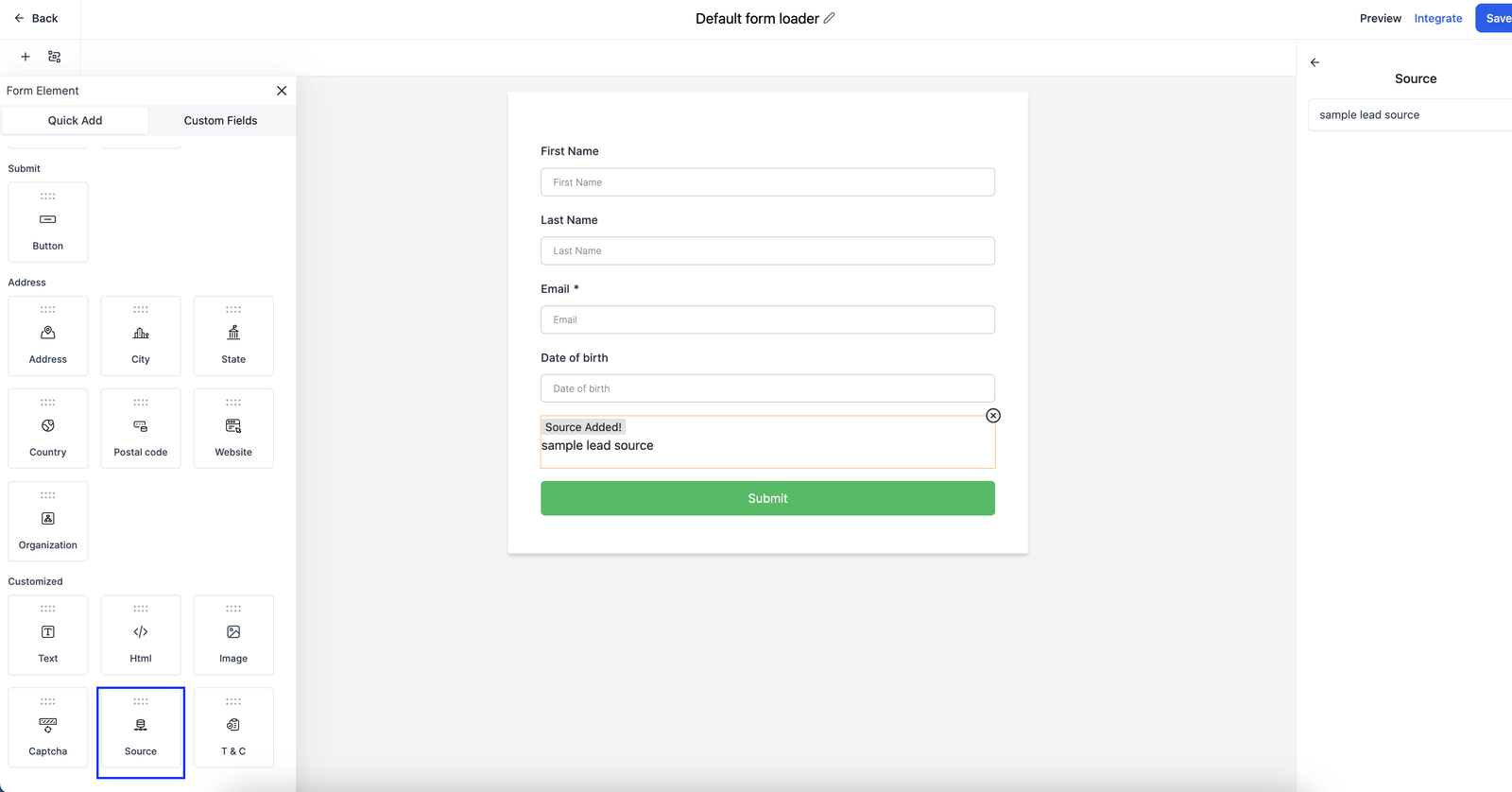
Task: Open the Integrate link
Action: coord(1437,18)
